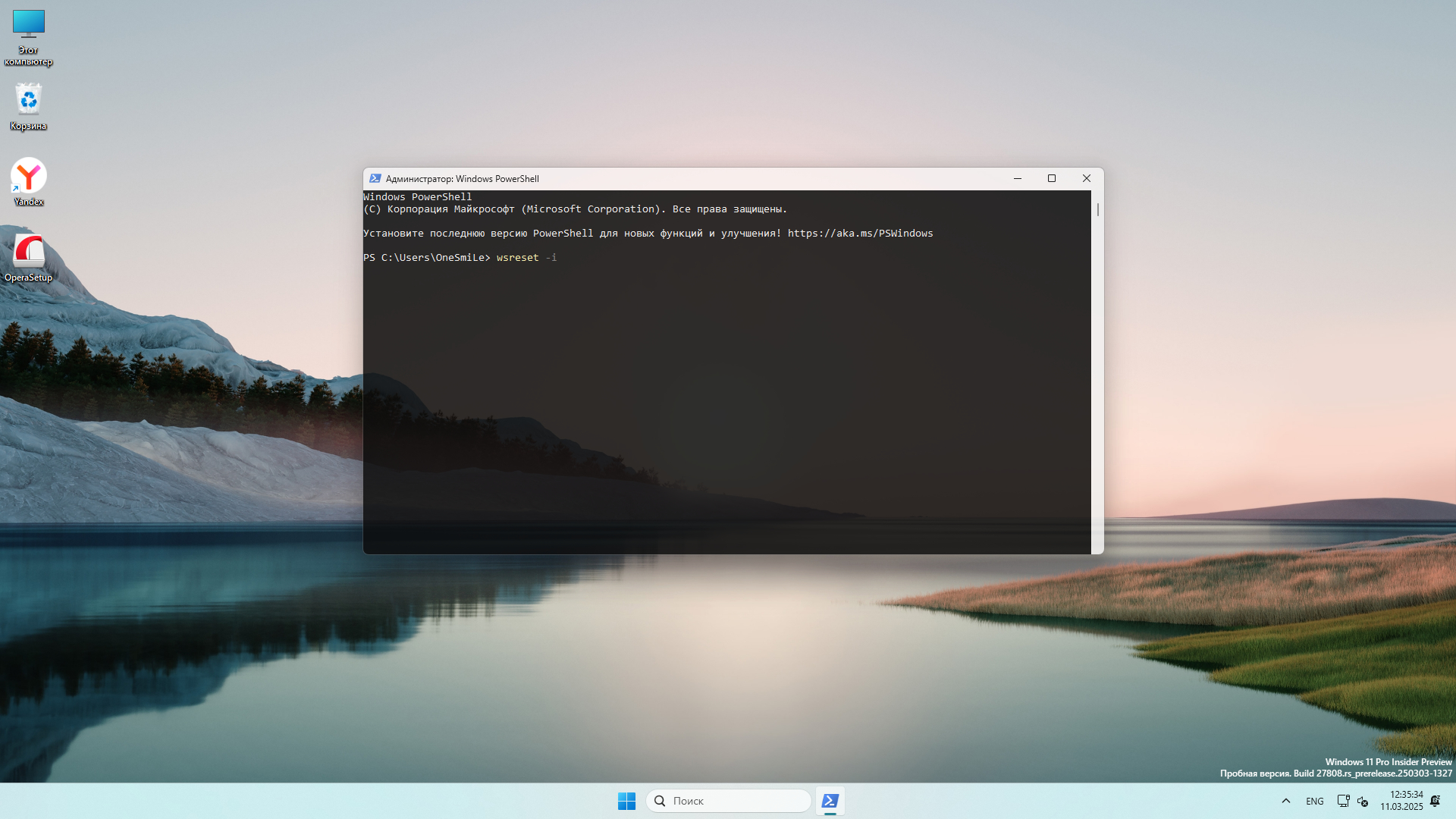
Task: Open the network status tray icon
Action: coord(1343,801)
